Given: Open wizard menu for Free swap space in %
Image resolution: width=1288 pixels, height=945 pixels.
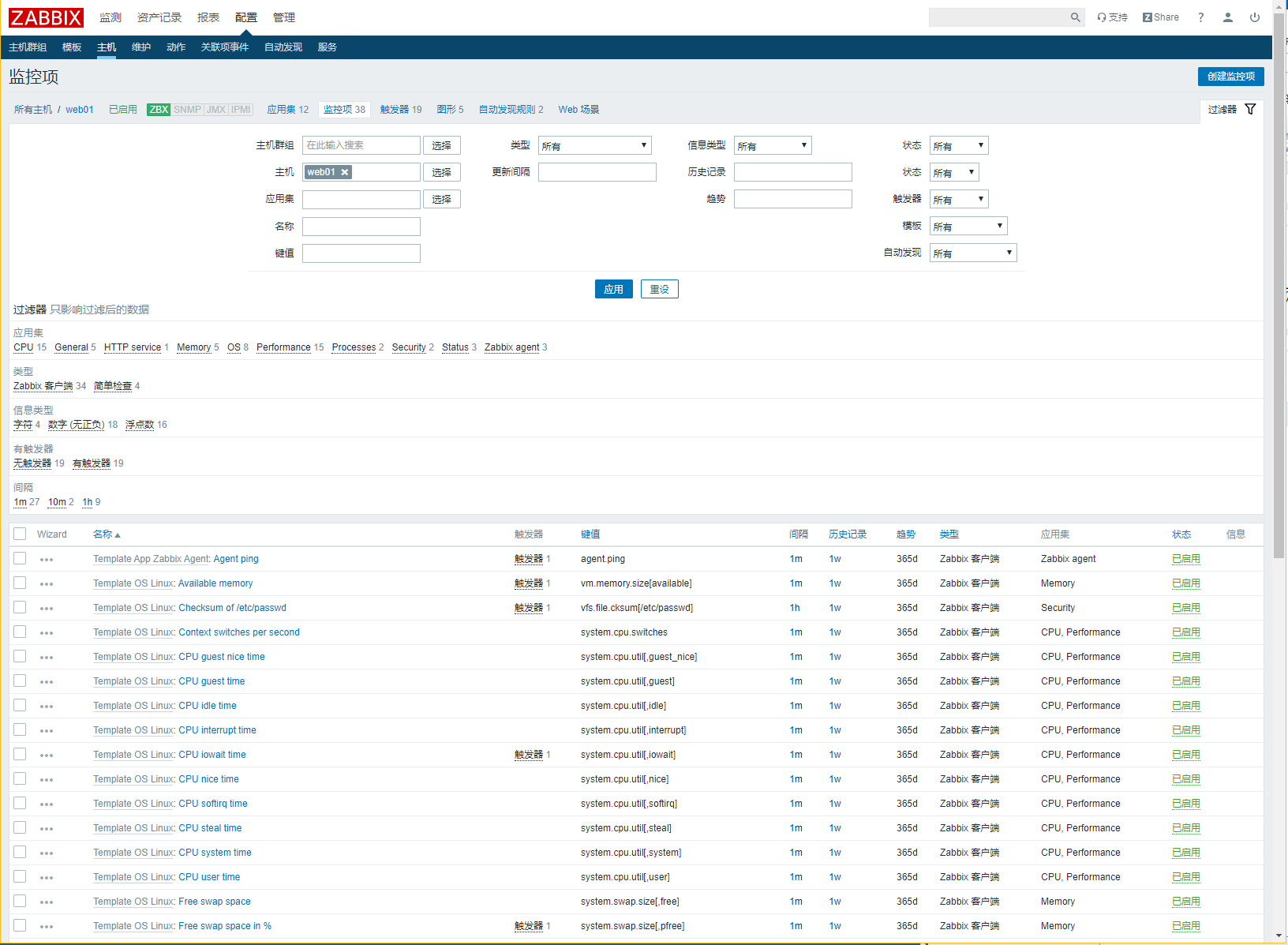Looking at the screenshot, I should point(47,927).
